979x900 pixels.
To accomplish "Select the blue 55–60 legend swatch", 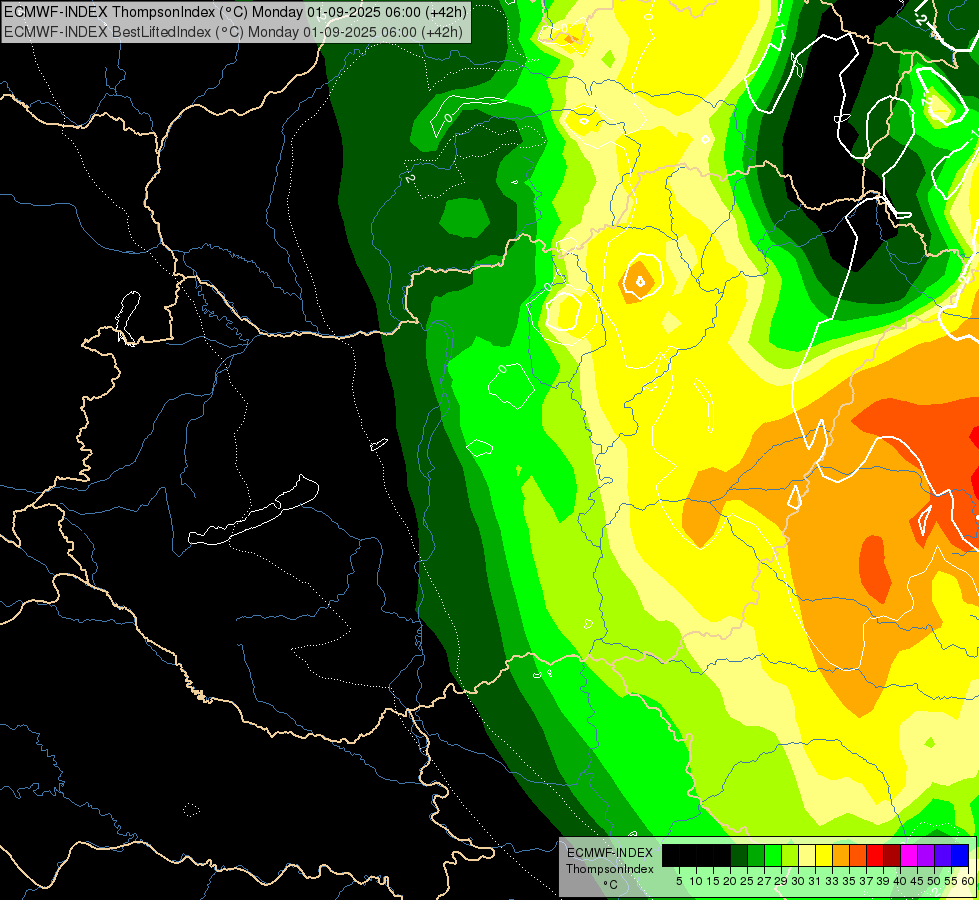I will coord(960,855).
